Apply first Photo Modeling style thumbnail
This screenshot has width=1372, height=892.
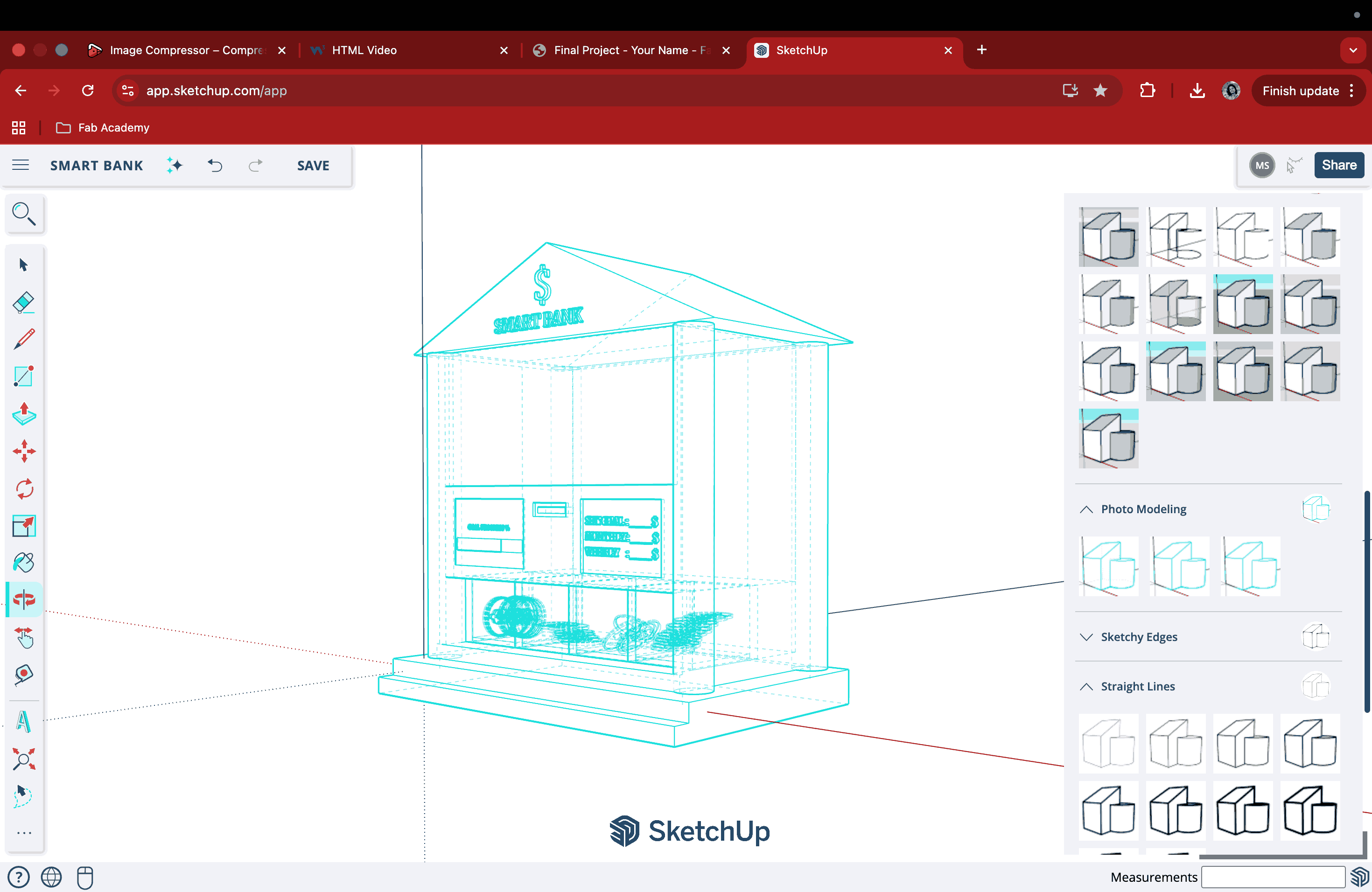(x=1108, y=566)
